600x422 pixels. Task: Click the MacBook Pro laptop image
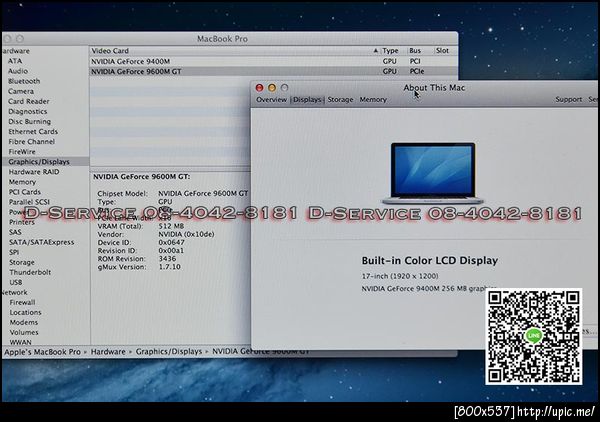[433, 173]
